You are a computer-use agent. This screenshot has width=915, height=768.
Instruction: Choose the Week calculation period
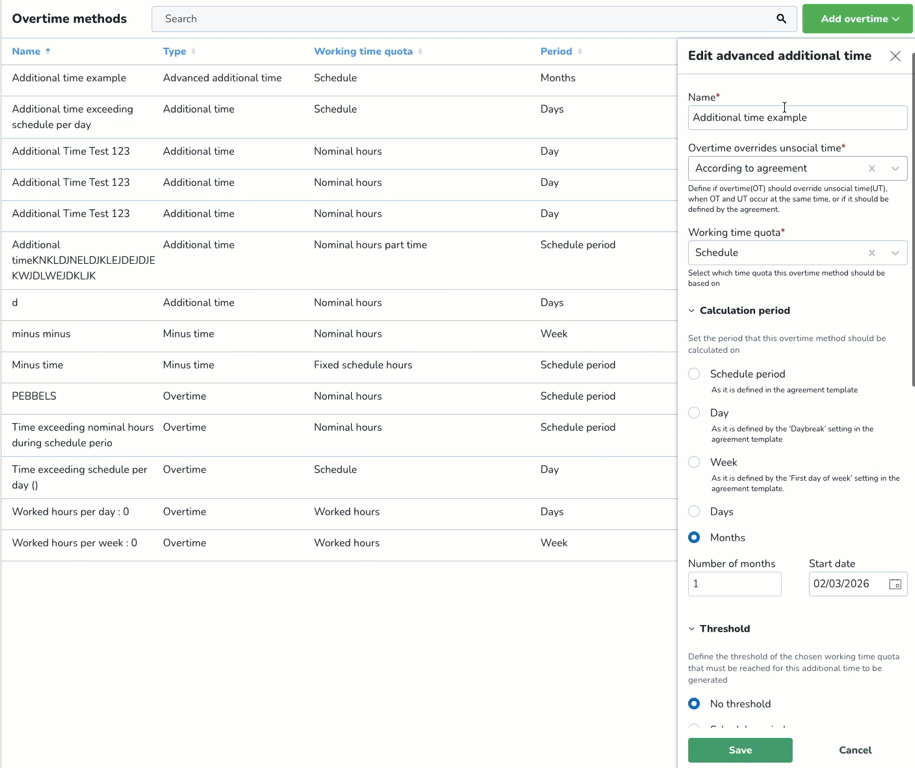pos(694,462)
